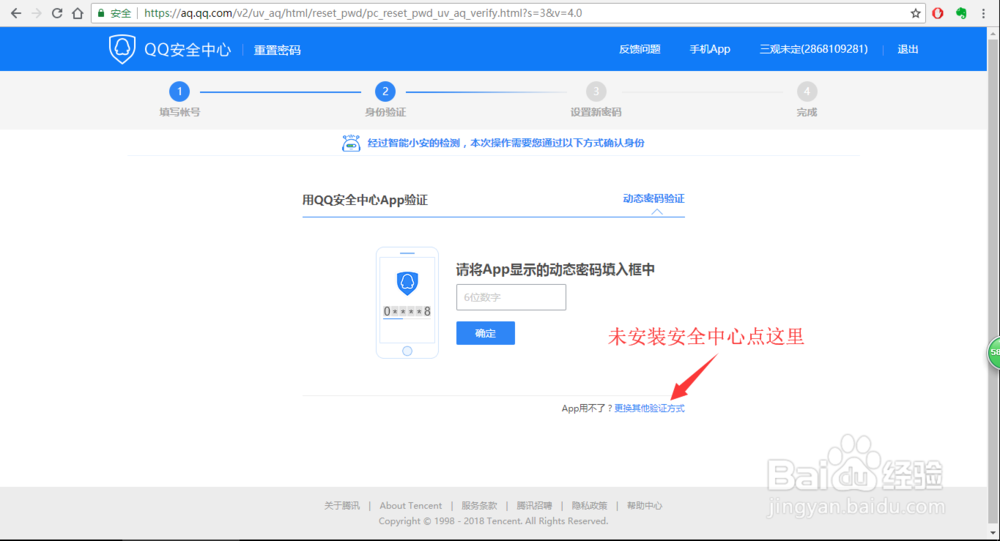Viewport: 1000px width, 541px height.
Task: Open the browser home page icon
Action: point(77,13)
